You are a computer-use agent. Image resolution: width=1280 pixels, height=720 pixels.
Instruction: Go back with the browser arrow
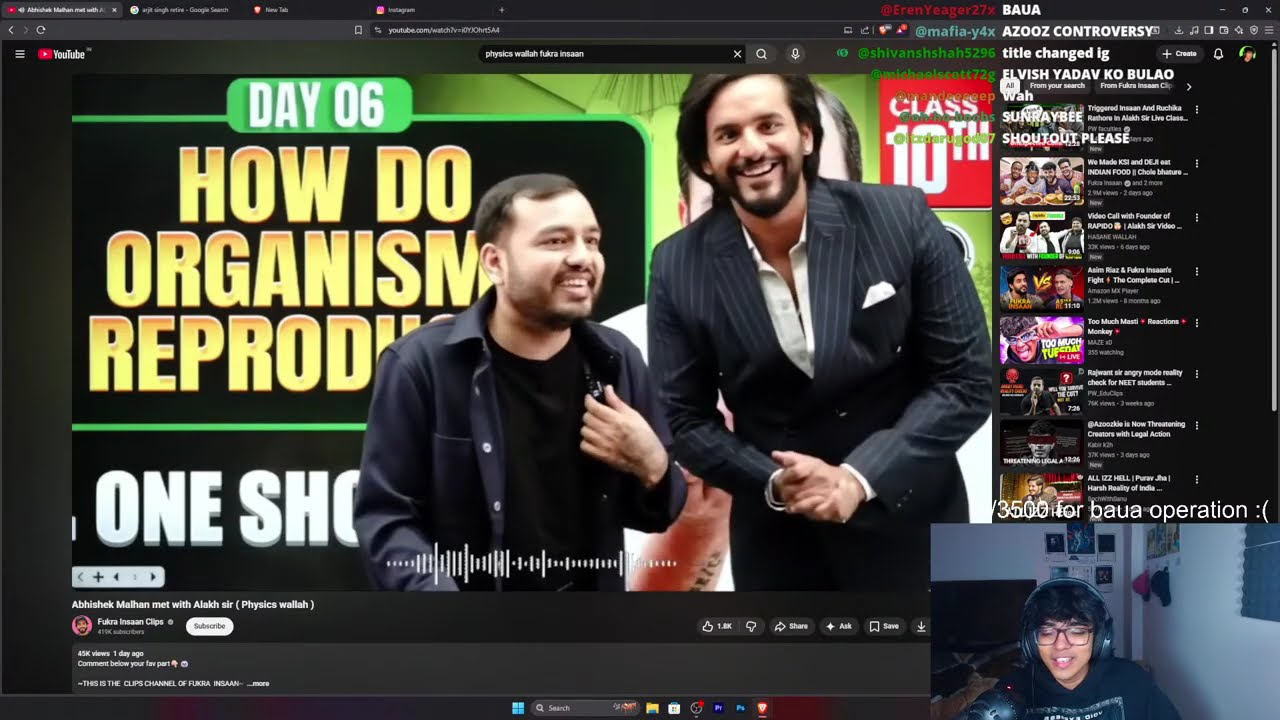[11, 30]
